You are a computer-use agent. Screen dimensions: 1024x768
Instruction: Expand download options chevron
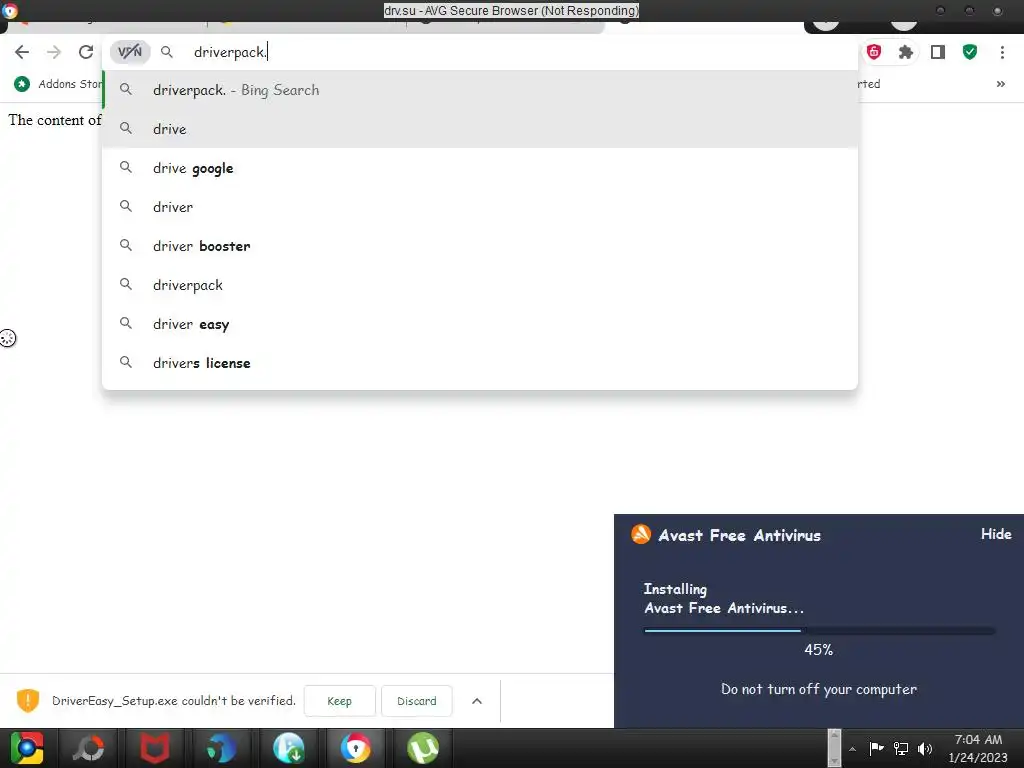click(477, 701)
